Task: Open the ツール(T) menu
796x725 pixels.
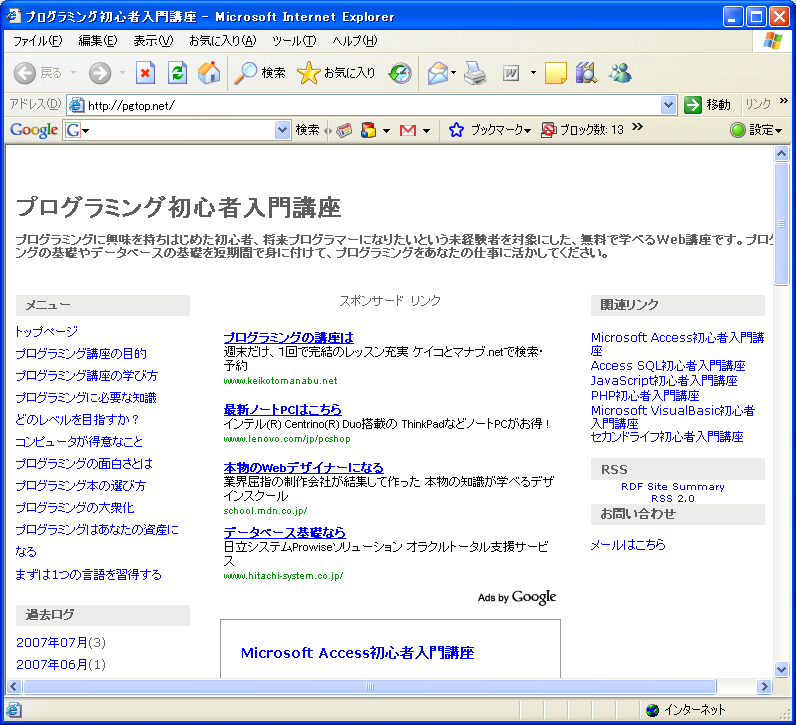Action: click(294, 41)
